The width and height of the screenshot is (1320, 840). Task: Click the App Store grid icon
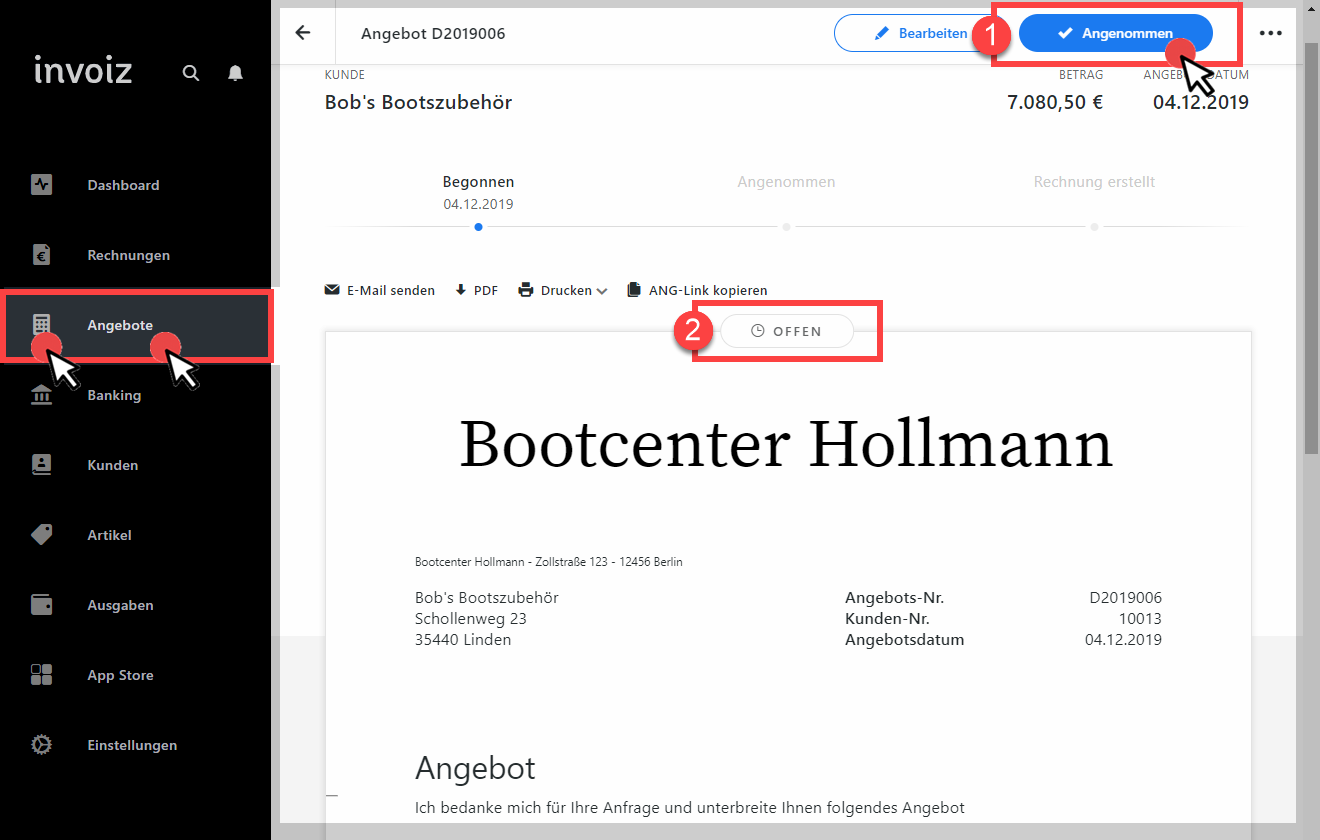[41, 675]
